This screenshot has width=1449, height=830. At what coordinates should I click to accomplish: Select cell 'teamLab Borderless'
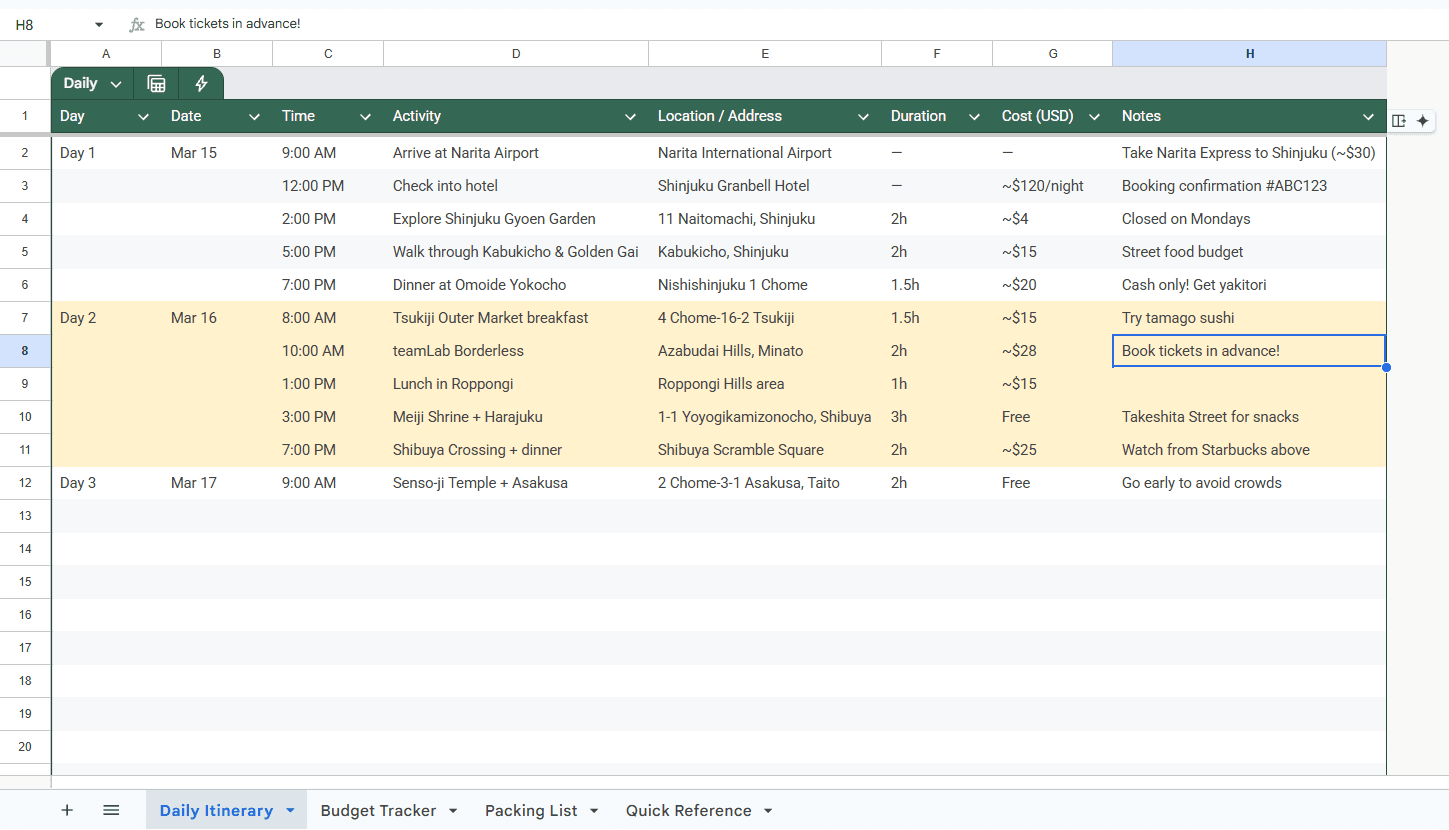tap(516, 351)
